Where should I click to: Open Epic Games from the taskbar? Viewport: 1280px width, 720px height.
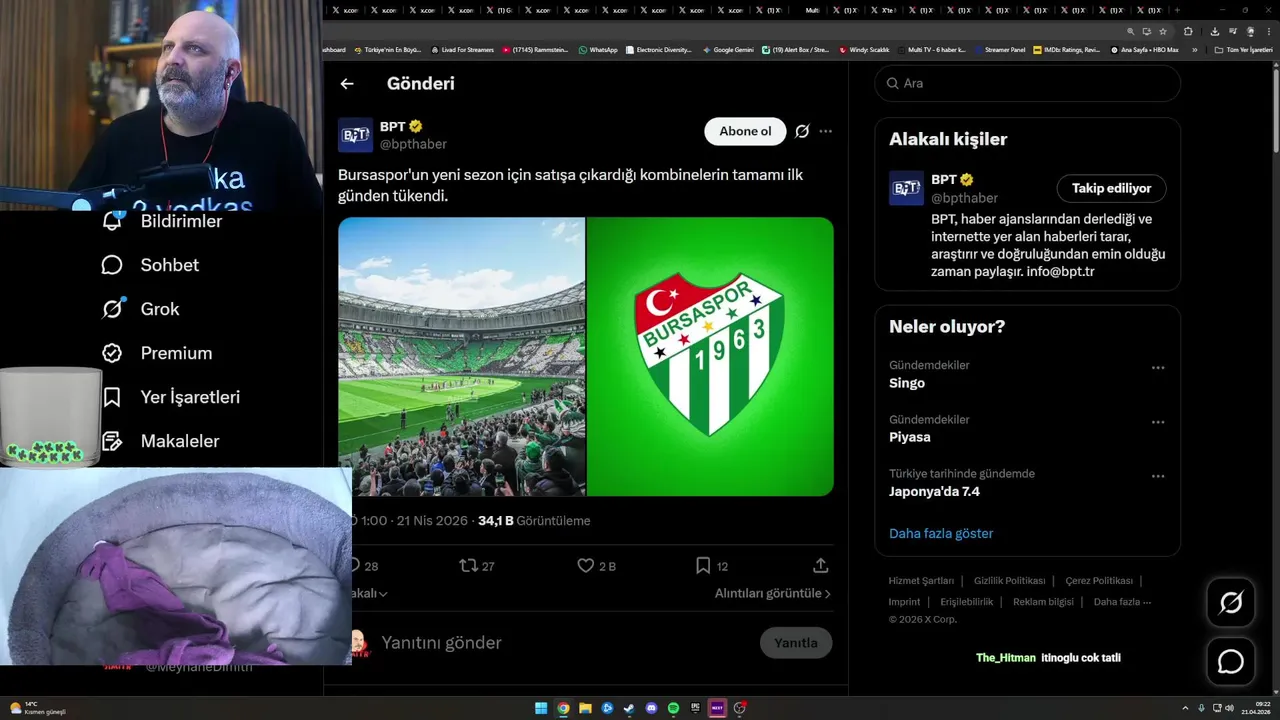pos(695,708)
